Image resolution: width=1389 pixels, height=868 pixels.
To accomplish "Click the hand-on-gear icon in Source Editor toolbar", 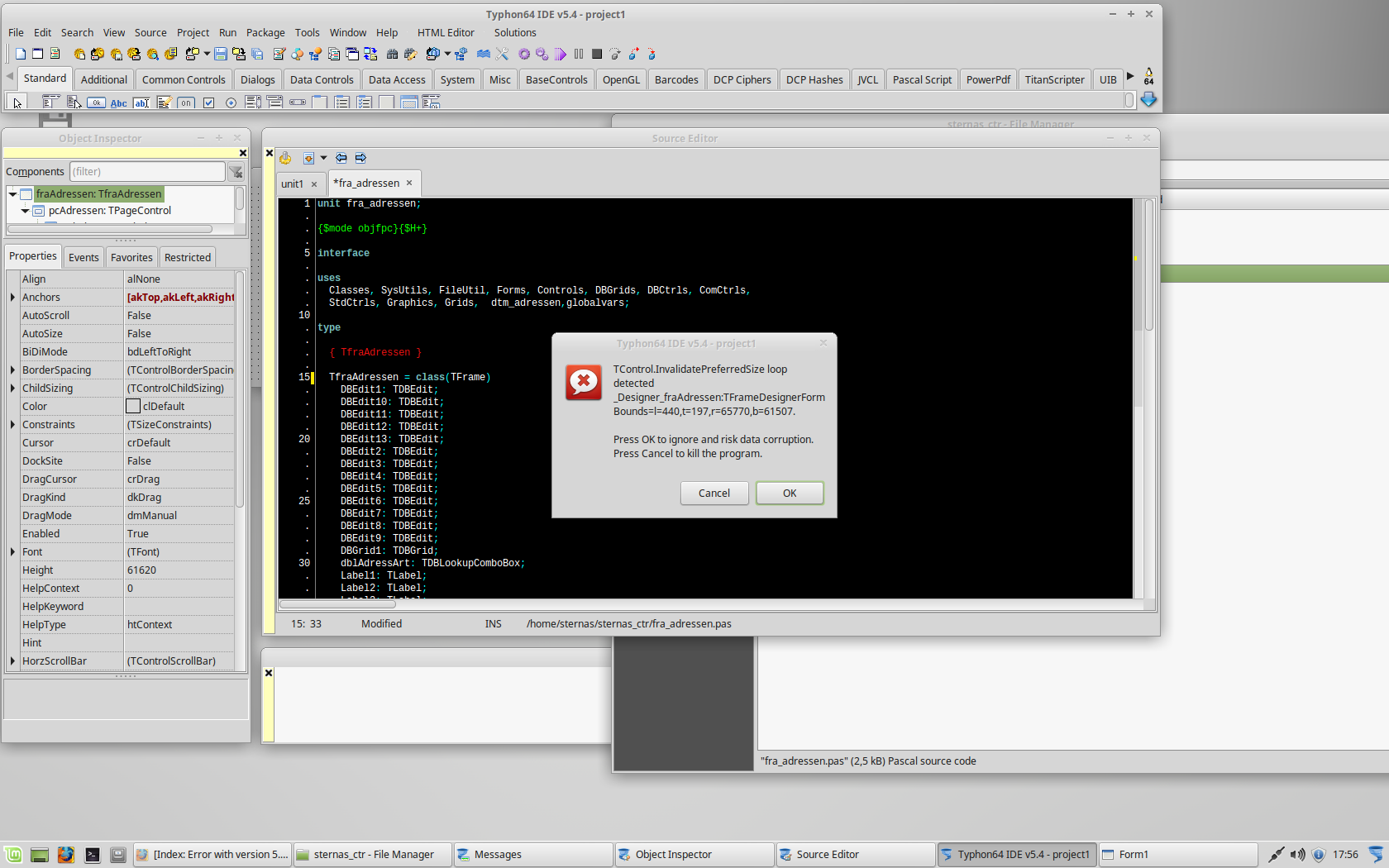I will 285,158.
